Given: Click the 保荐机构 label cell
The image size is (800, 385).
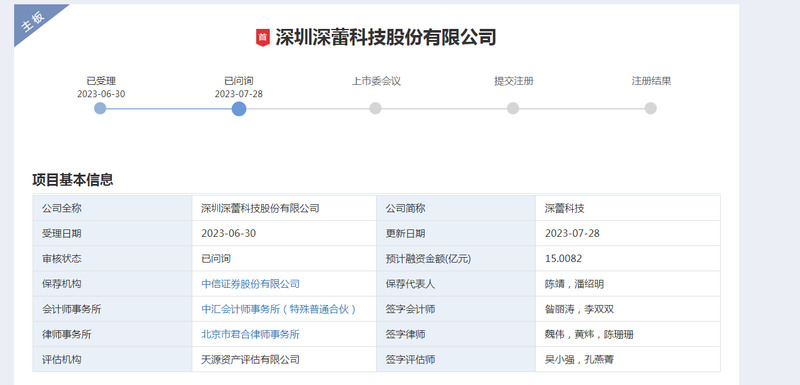Looking at the screenshot, I should [112, 284].
